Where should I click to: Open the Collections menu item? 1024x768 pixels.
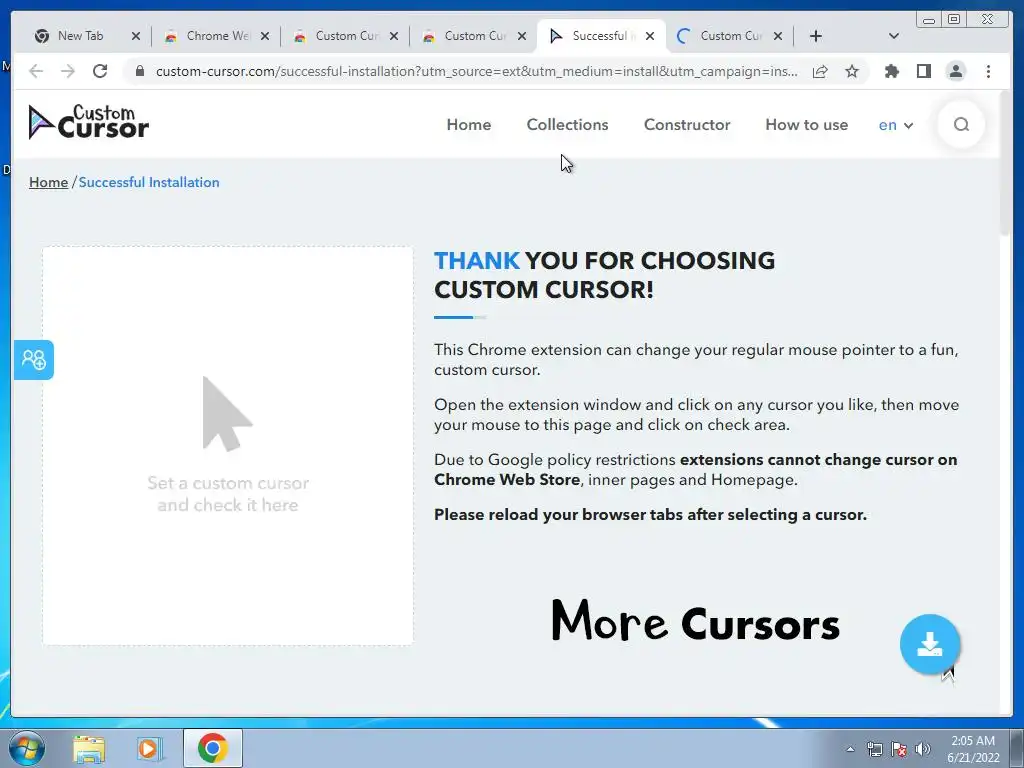[568, 125]
